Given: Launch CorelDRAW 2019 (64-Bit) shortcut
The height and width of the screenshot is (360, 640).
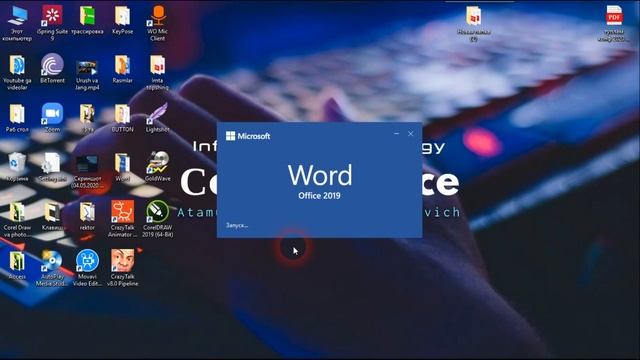Looking at the screenshot, I should tap(158, 219).
